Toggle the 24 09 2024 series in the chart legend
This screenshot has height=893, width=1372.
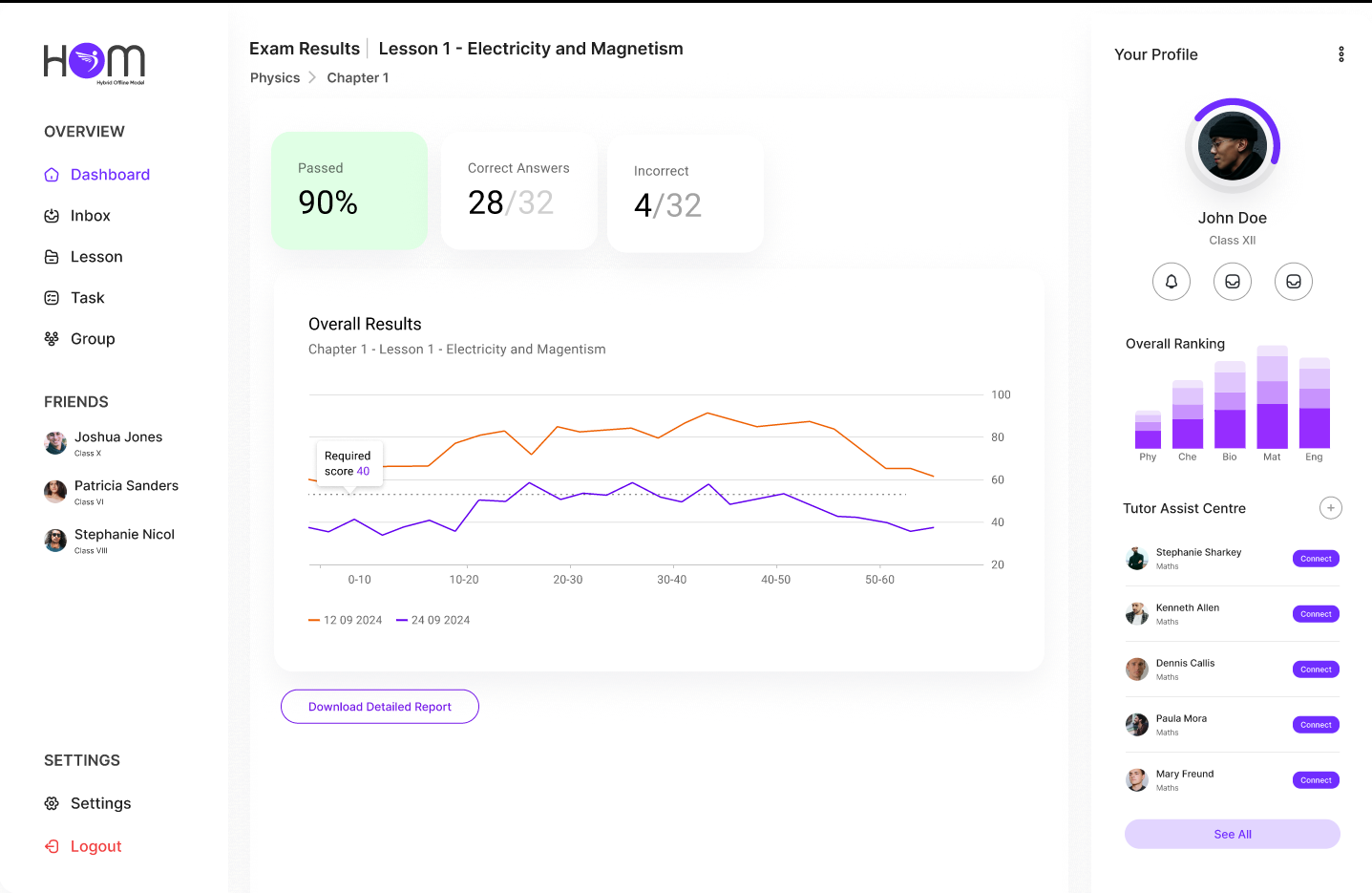(x=433, y=619)
